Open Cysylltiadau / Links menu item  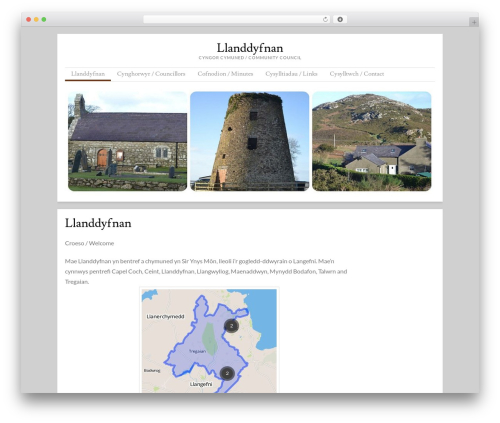291,74
